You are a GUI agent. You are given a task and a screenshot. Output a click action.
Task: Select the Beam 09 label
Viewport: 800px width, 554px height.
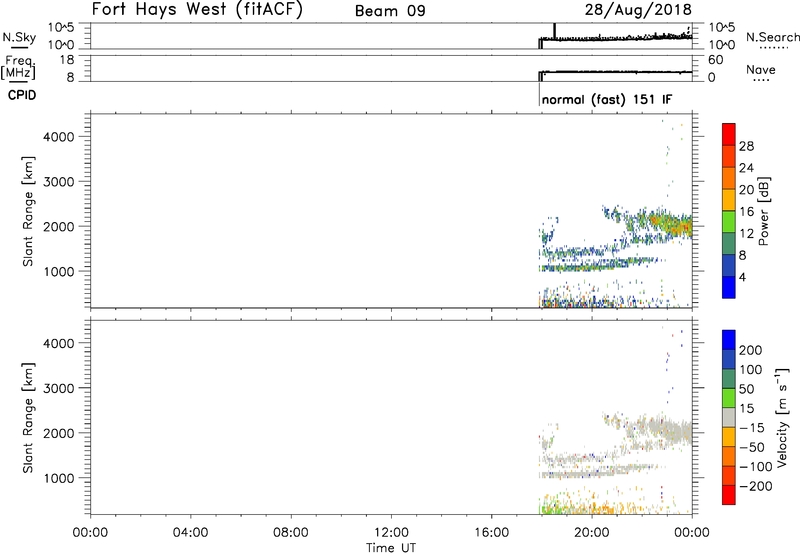tap(390, 11)
